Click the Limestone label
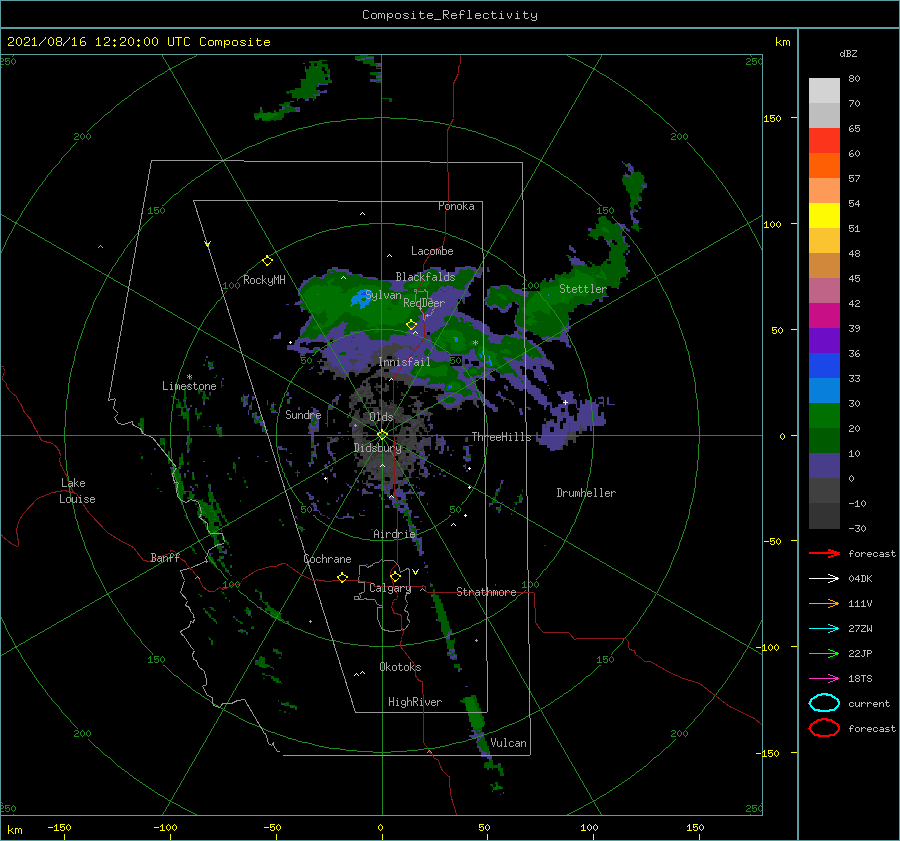 click(x=189, y=386)
